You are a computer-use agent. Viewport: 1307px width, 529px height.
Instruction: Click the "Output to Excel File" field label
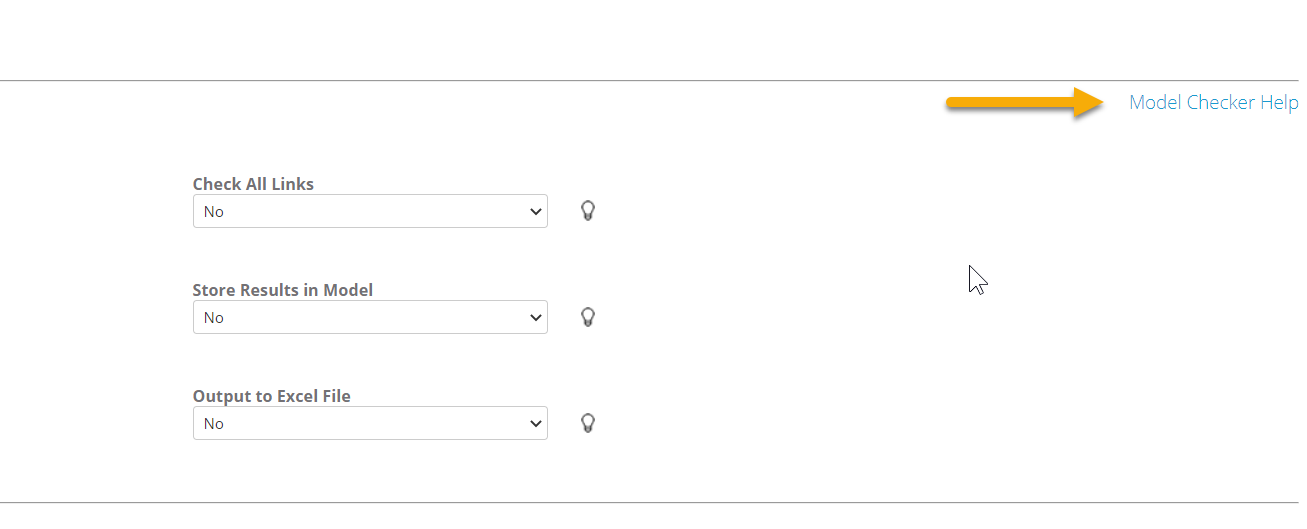click(x=271, y=396)
